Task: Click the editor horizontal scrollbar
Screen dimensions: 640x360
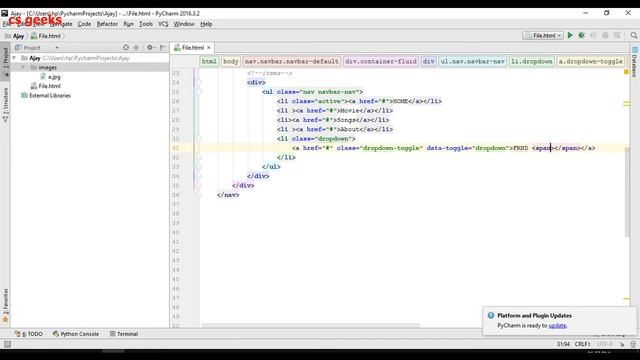Action: pyautogui.click(x=311, y=325)
